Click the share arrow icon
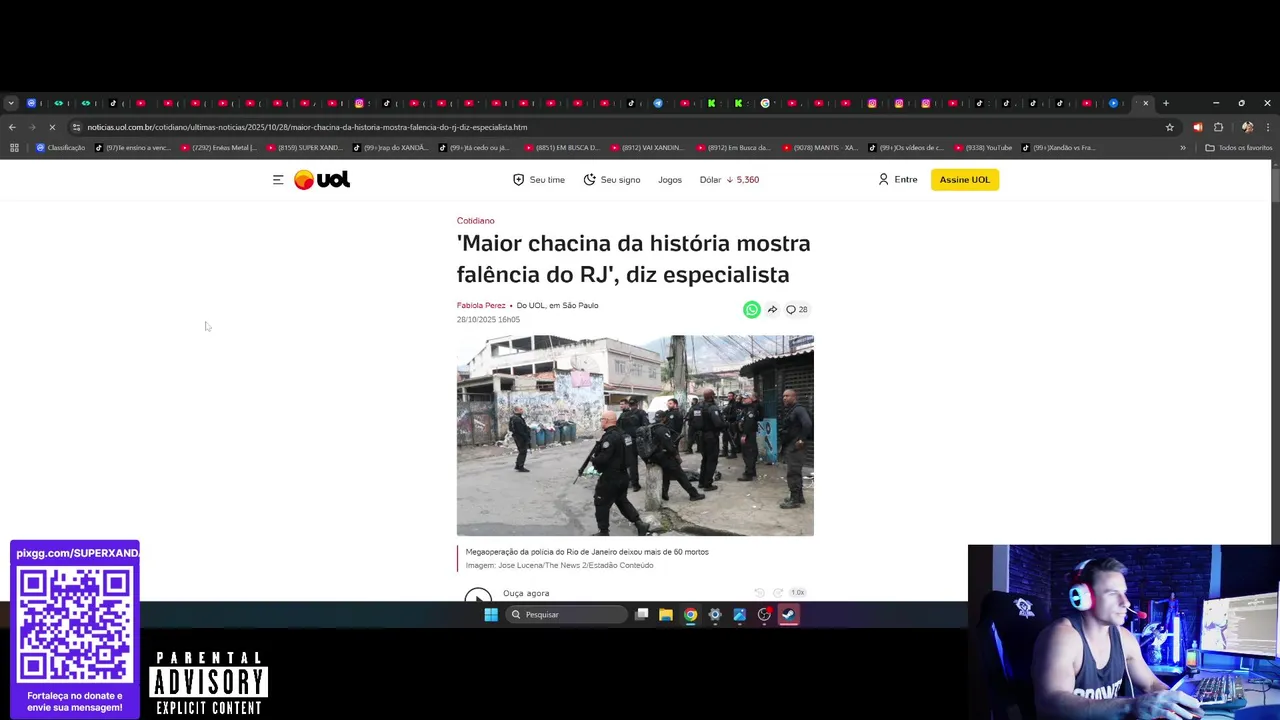This screenshot has width=1280, height=720. (x=772, y=310)
